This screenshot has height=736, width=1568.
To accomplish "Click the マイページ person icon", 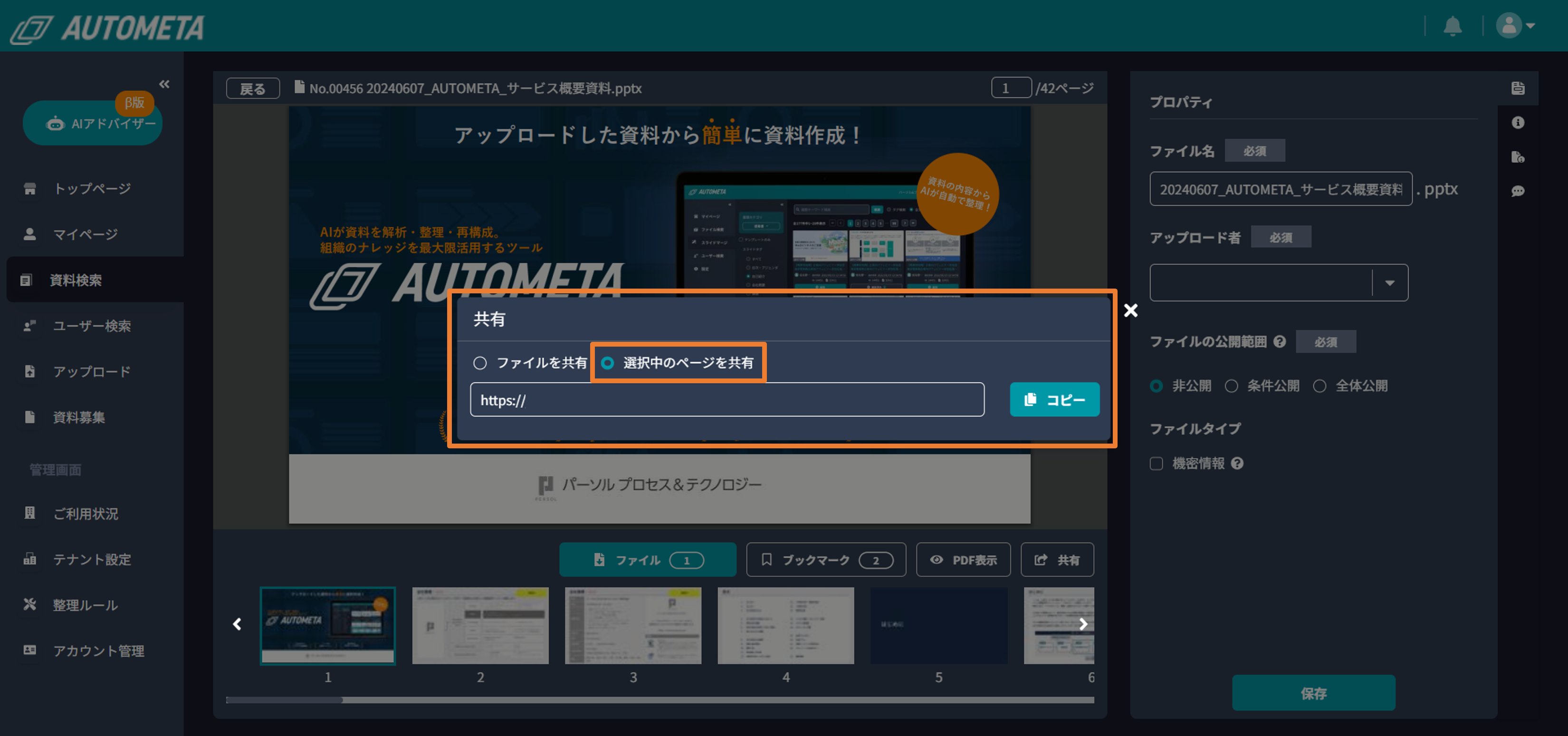I will (30, 234).
